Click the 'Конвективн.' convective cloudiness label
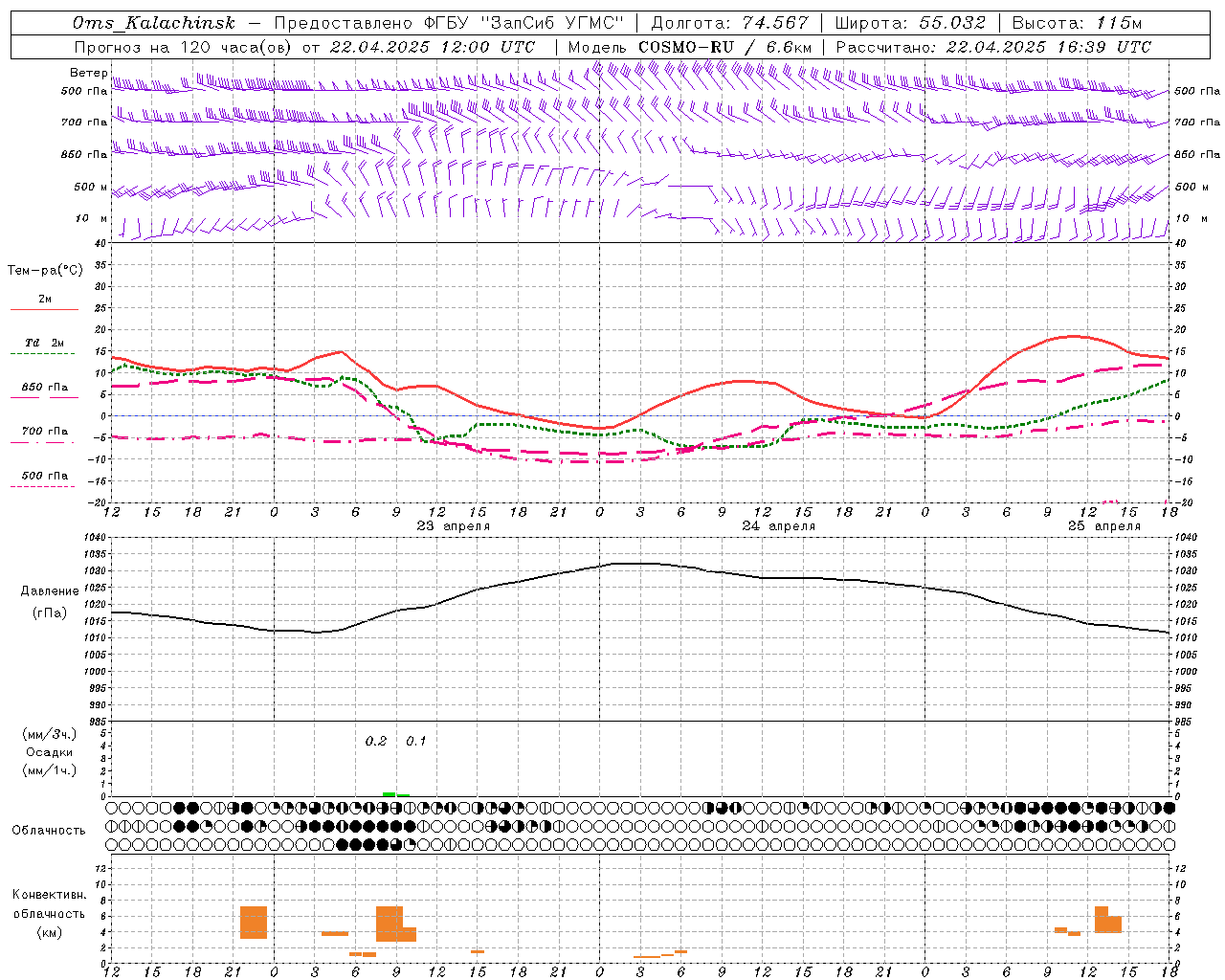This screenshot has width=1225, height=980. click(x=49, y=894)
